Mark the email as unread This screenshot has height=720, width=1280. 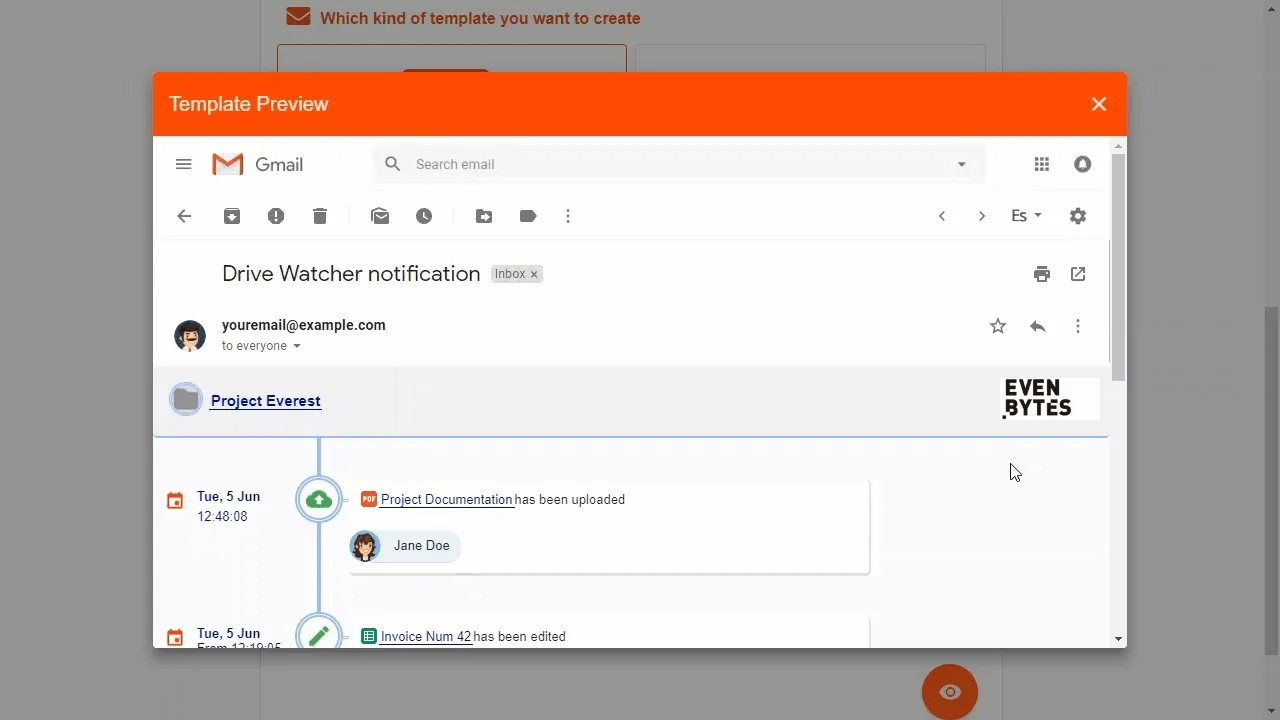tap(380, 216)
